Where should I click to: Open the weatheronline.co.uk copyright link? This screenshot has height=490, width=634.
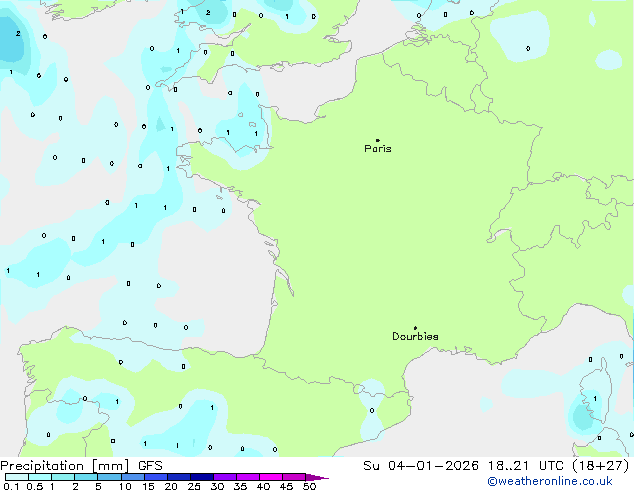(x=550, y=481)
